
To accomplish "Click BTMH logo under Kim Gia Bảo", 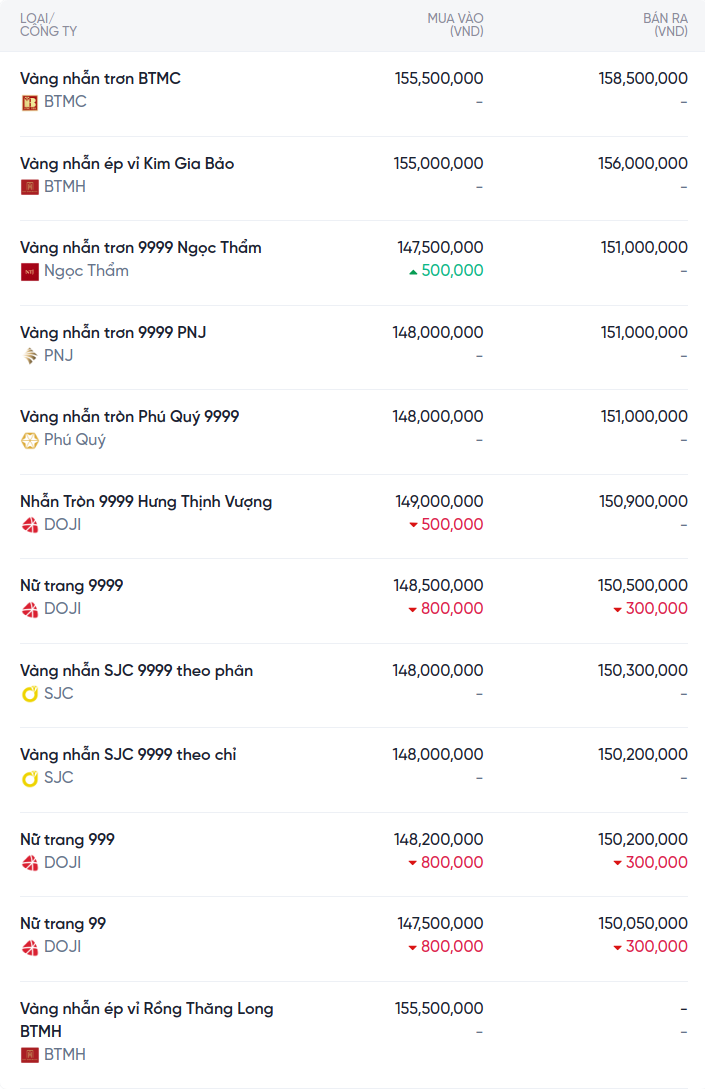I will [30, 187].
